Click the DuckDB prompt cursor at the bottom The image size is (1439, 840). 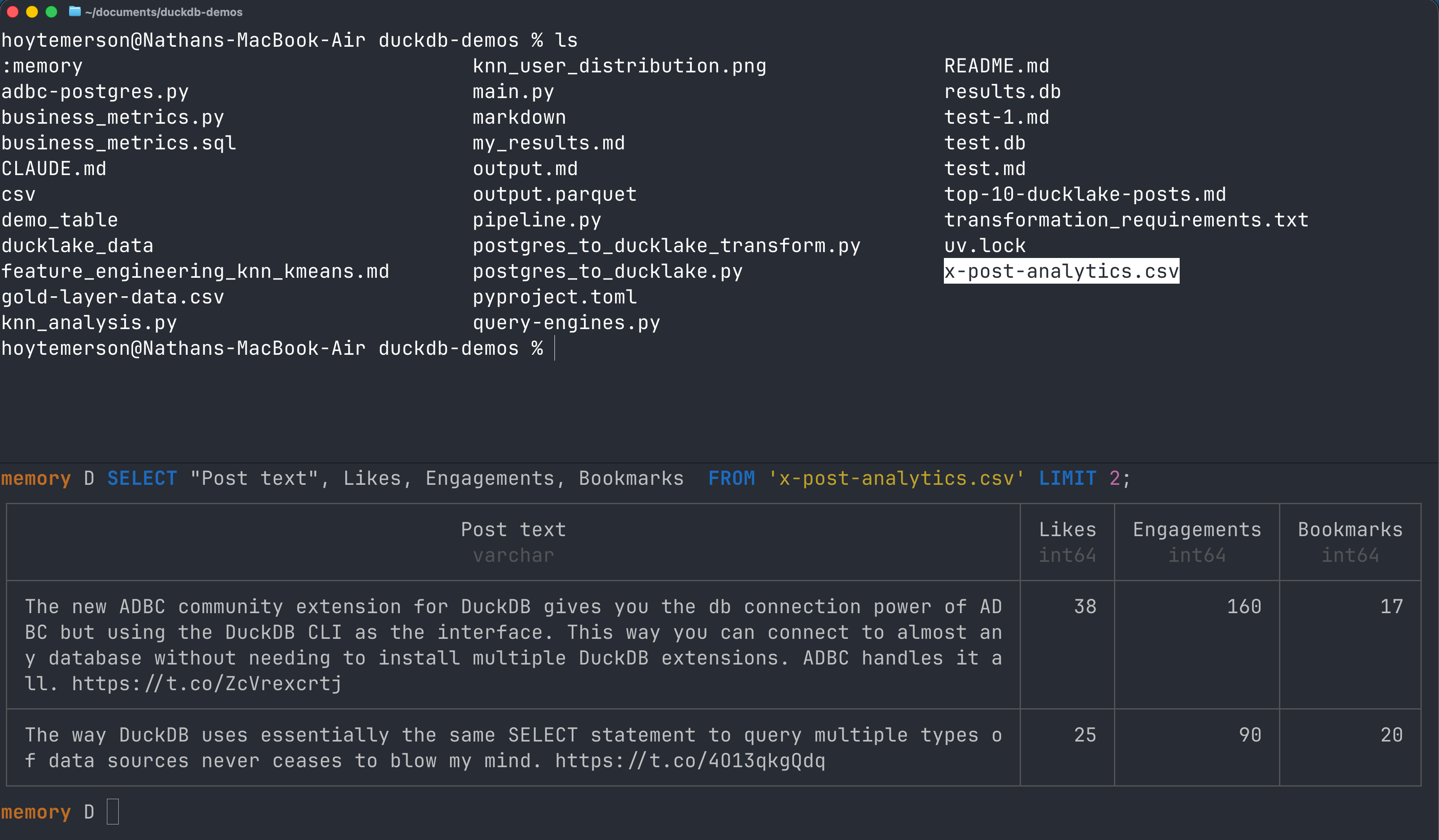click(112, 811)
